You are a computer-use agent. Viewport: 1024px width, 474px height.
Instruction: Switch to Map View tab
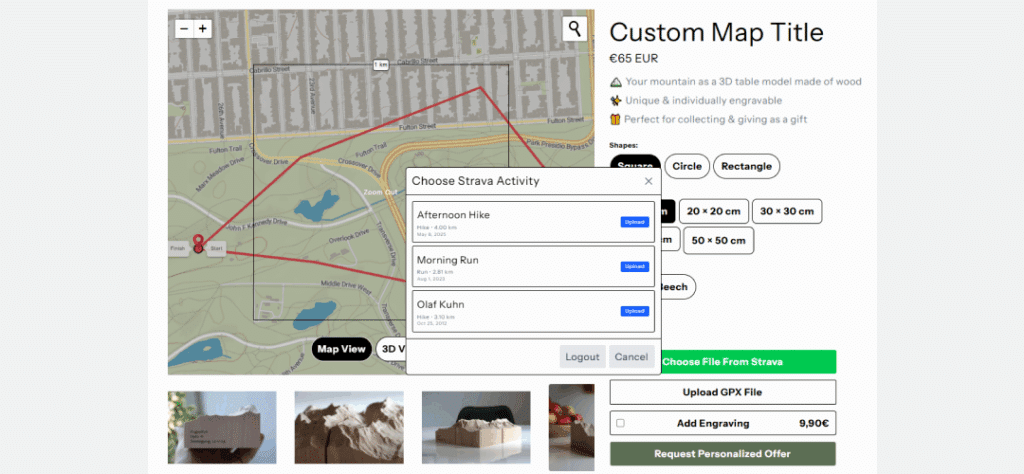pos(340,349)
